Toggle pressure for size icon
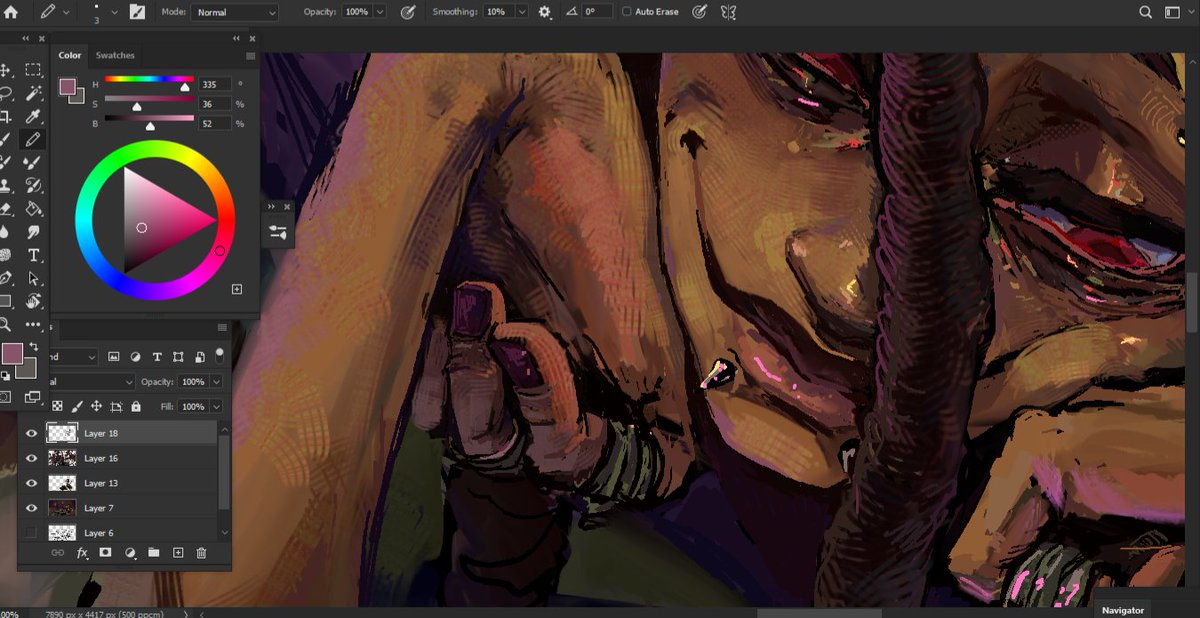Image resolution: width=1200 pixels, height=618 pixels. tap(699, 12)
